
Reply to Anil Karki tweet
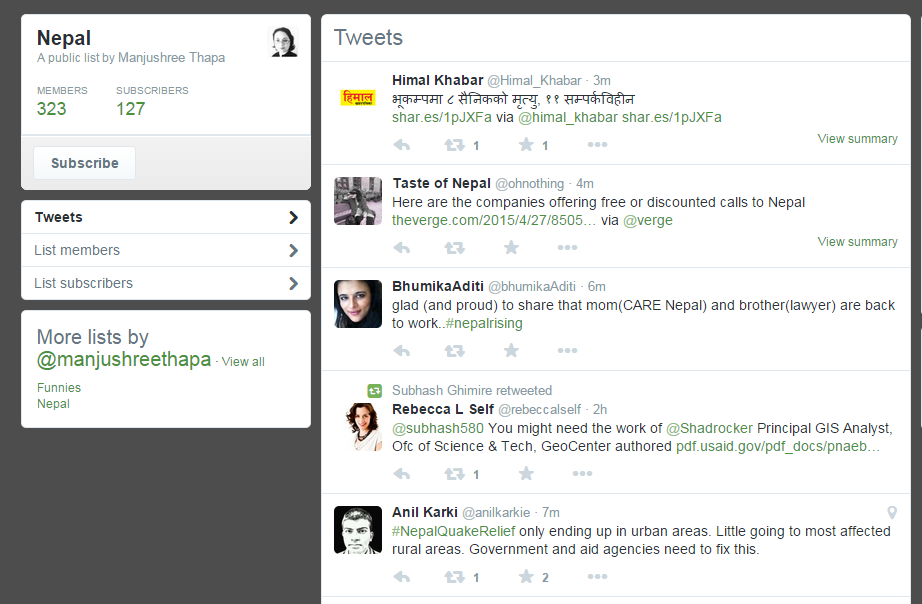(402, 576)
